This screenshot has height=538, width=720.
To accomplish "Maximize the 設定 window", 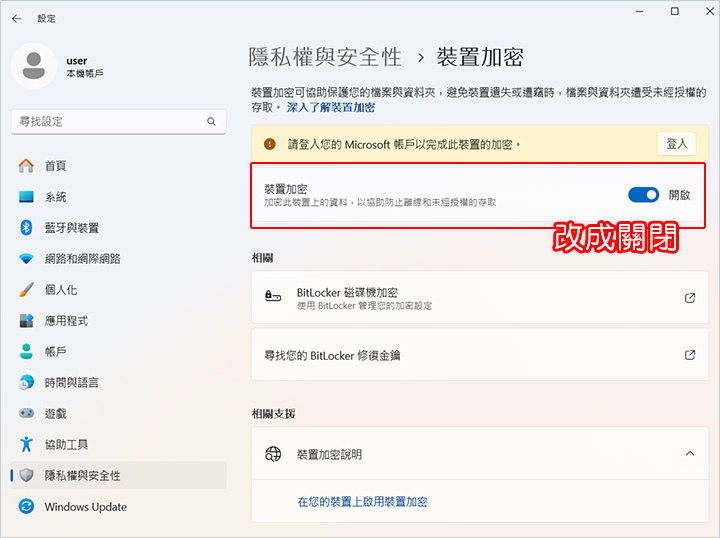I will point(675,11).
